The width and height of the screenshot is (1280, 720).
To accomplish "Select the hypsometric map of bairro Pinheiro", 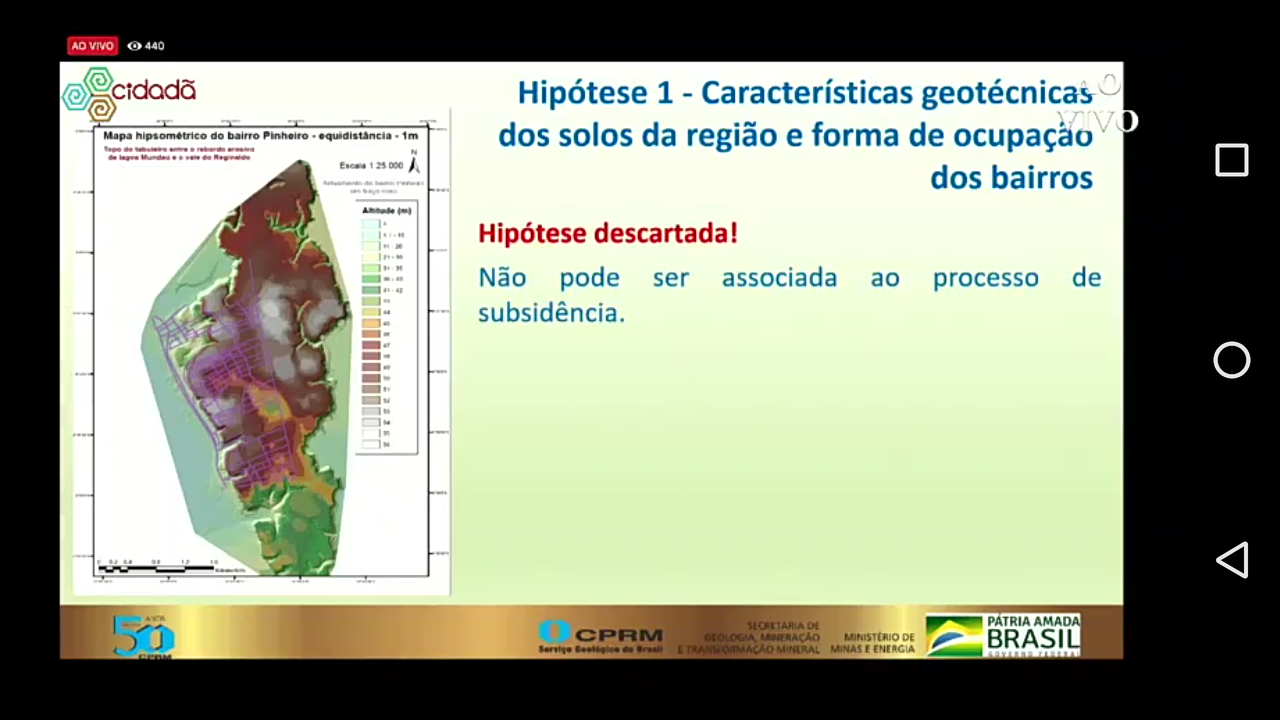I will [262, 352].
